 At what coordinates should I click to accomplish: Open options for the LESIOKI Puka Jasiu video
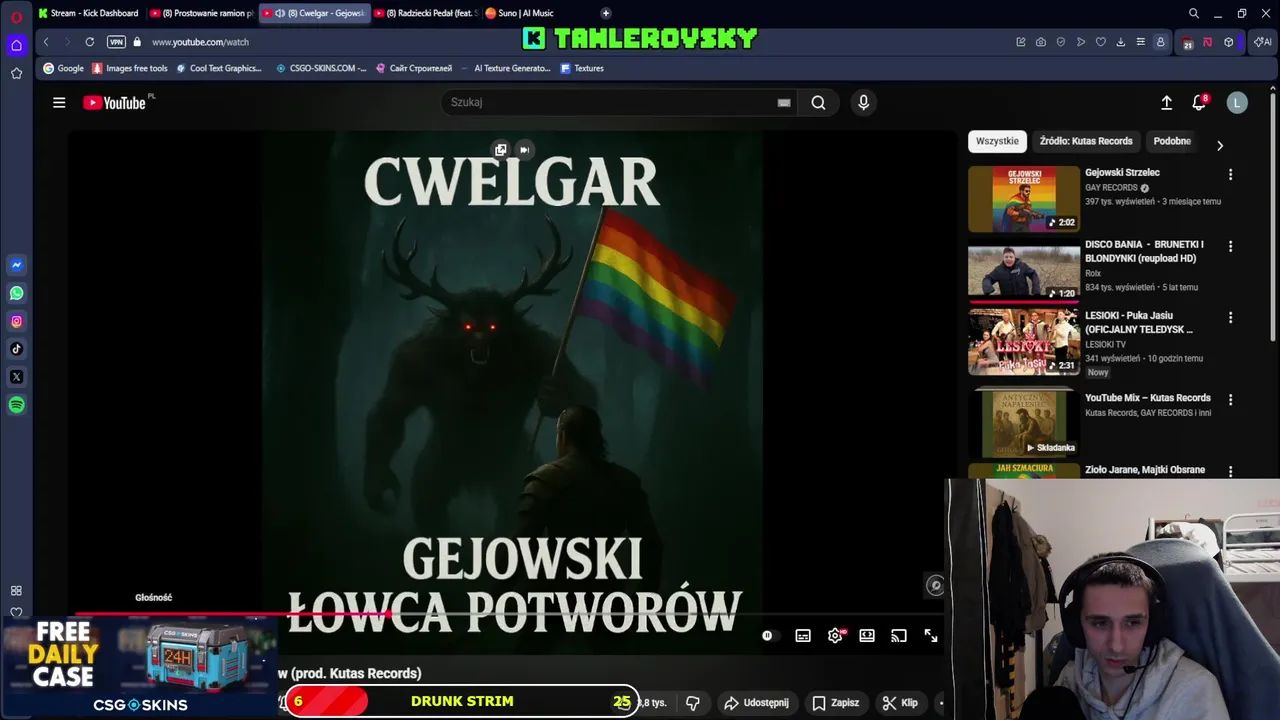click(1230, 317)
